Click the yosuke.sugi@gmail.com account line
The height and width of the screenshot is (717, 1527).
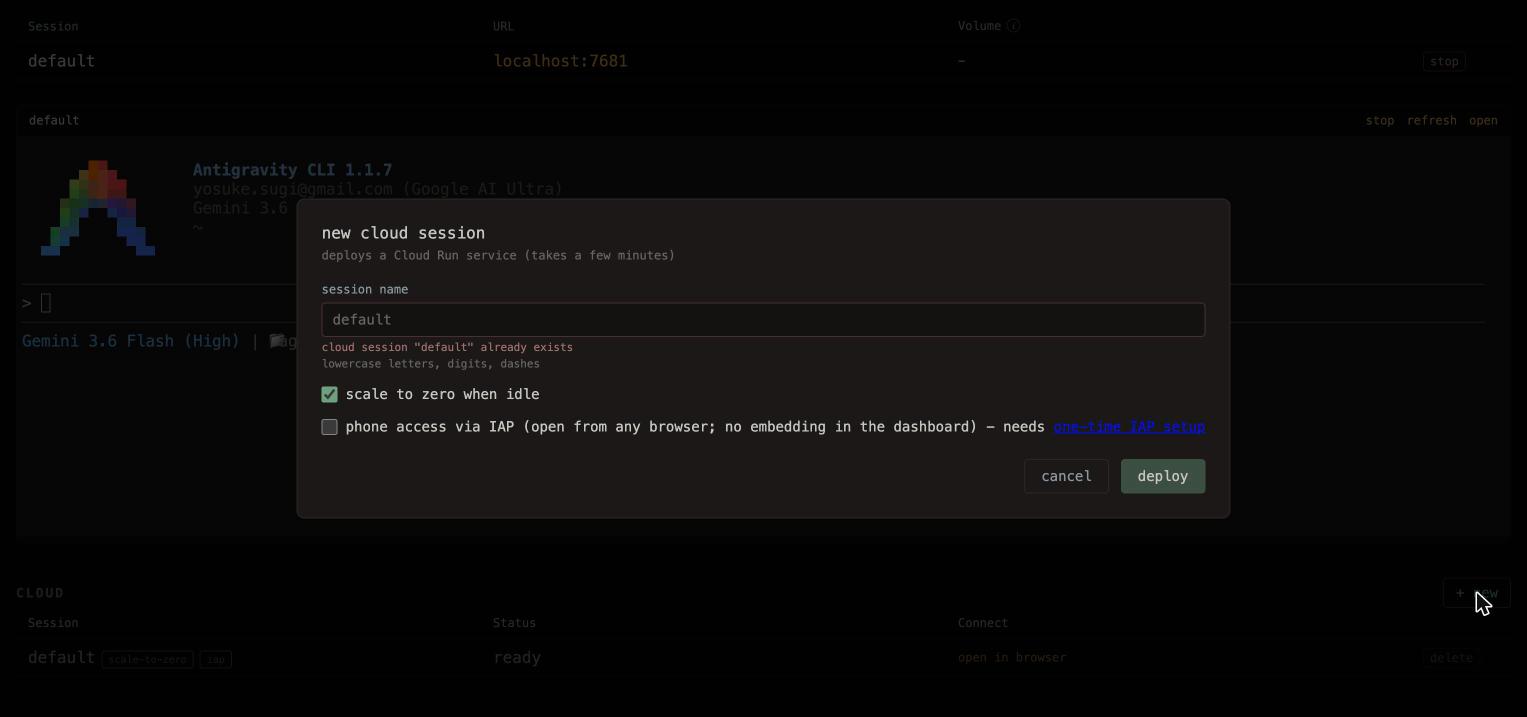[x=378, y=189]
